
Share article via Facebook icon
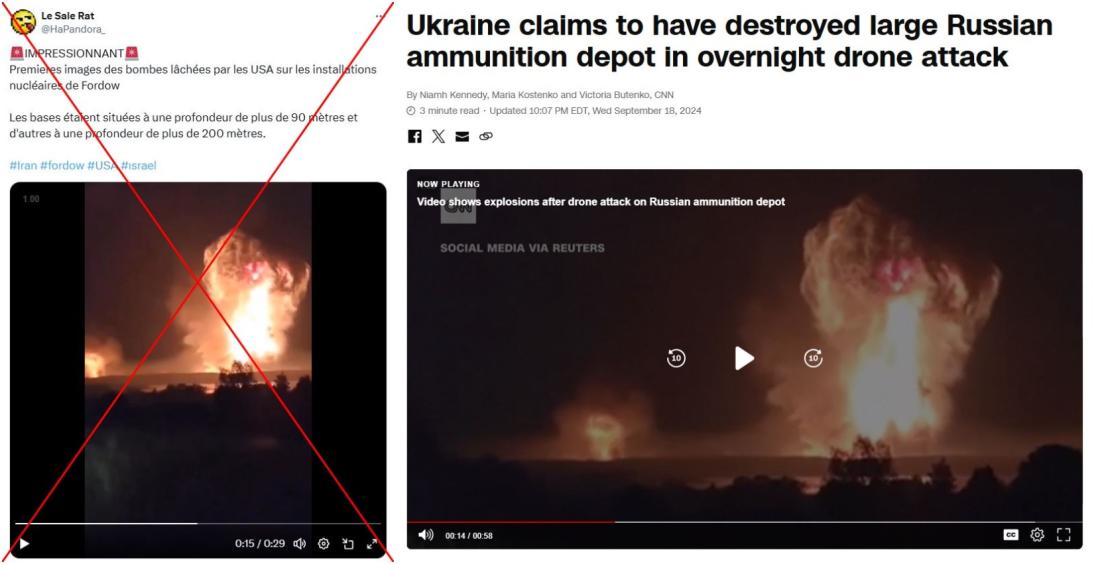[415, 136]
